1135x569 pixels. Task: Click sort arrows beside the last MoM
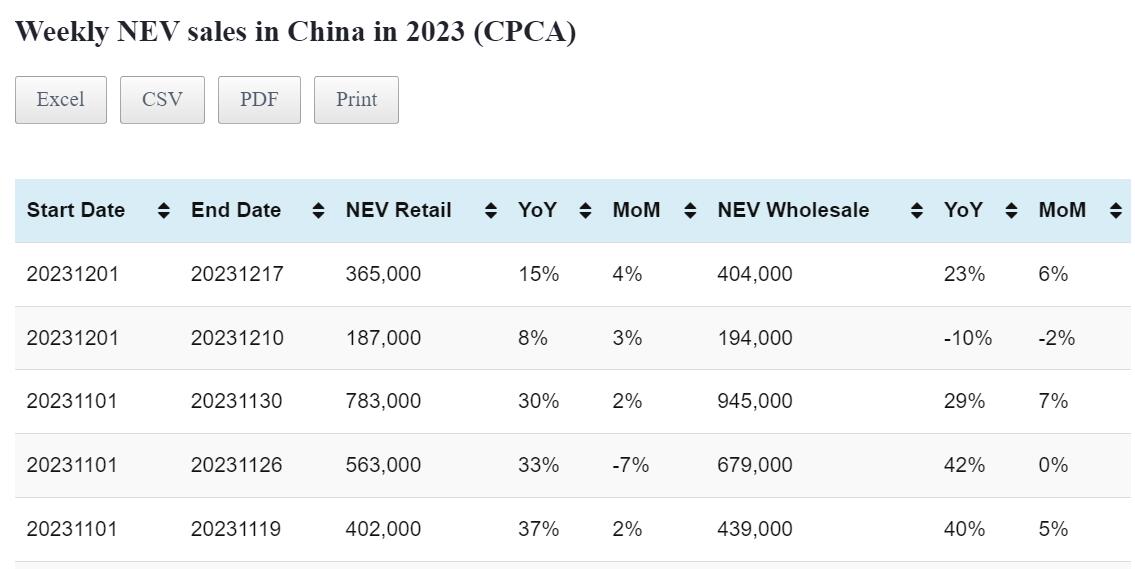coord(1116,211)
